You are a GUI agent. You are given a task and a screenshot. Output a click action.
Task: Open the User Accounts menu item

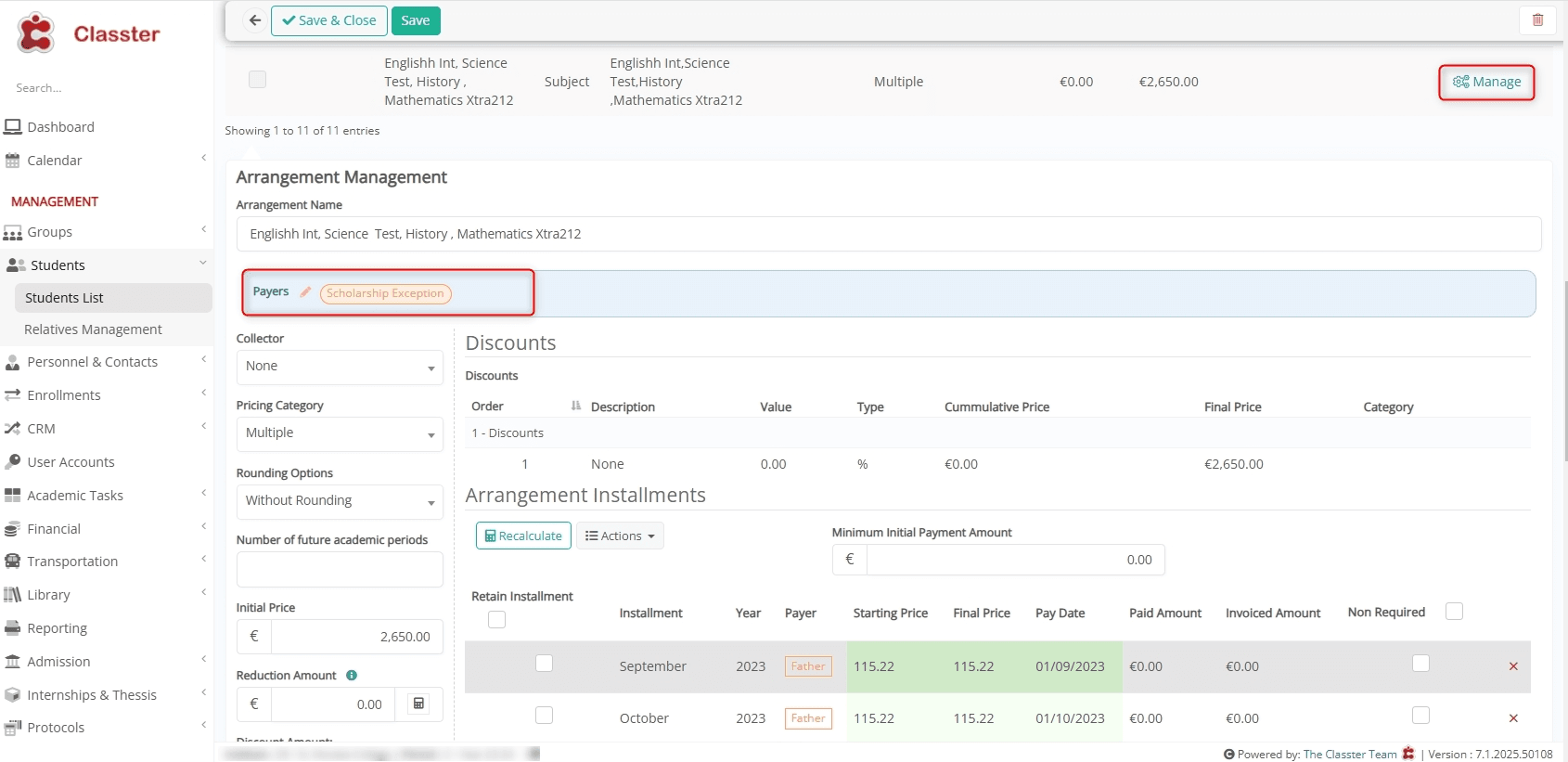pyautogui.click(x=71, y=462)
